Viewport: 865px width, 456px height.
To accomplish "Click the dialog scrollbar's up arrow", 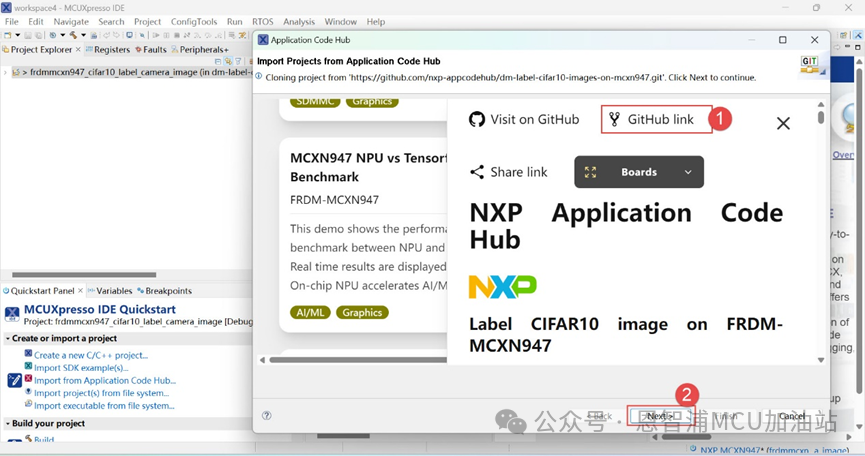I will [x=821, y=104].
